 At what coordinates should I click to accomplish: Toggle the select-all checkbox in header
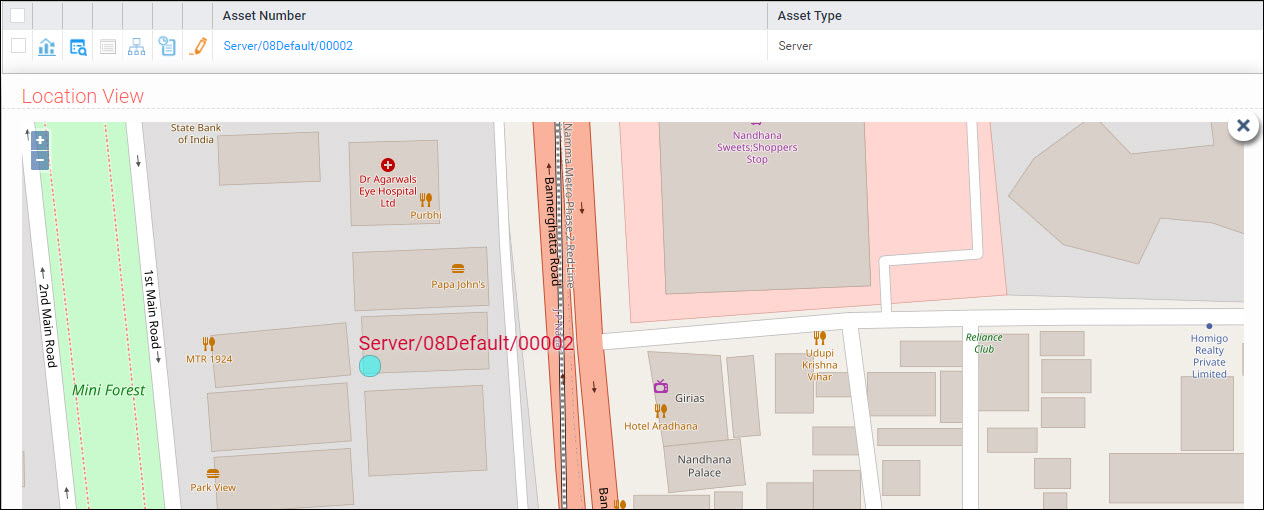click(17, 15)
